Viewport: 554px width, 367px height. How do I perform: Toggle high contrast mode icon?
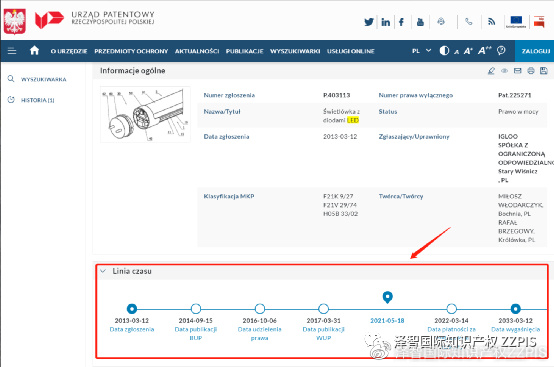pyautogui.click(x=444, y=51)
